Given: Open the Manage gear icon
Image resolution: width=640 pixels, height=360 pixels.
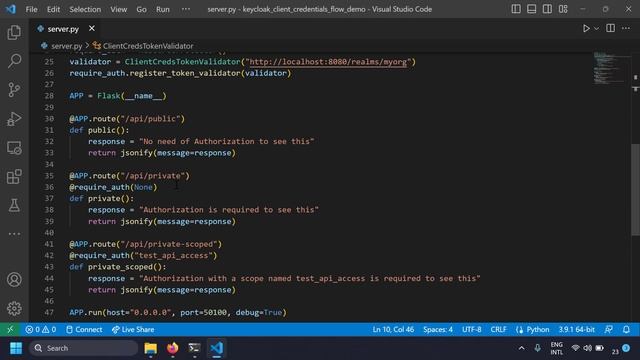Looking at the screenshot, I should pyautogui.click(x=14, y=309).
